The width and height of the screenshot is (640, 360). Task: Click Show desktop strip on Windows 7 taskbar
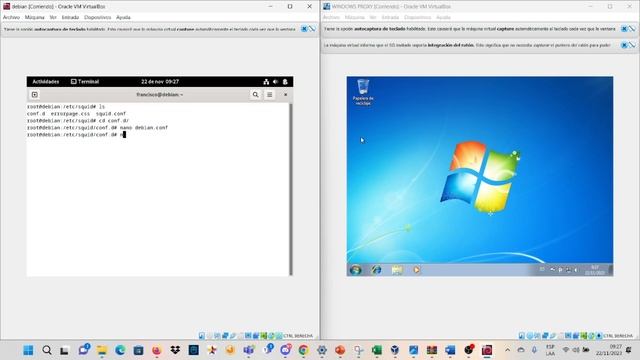tap(611, 270)
